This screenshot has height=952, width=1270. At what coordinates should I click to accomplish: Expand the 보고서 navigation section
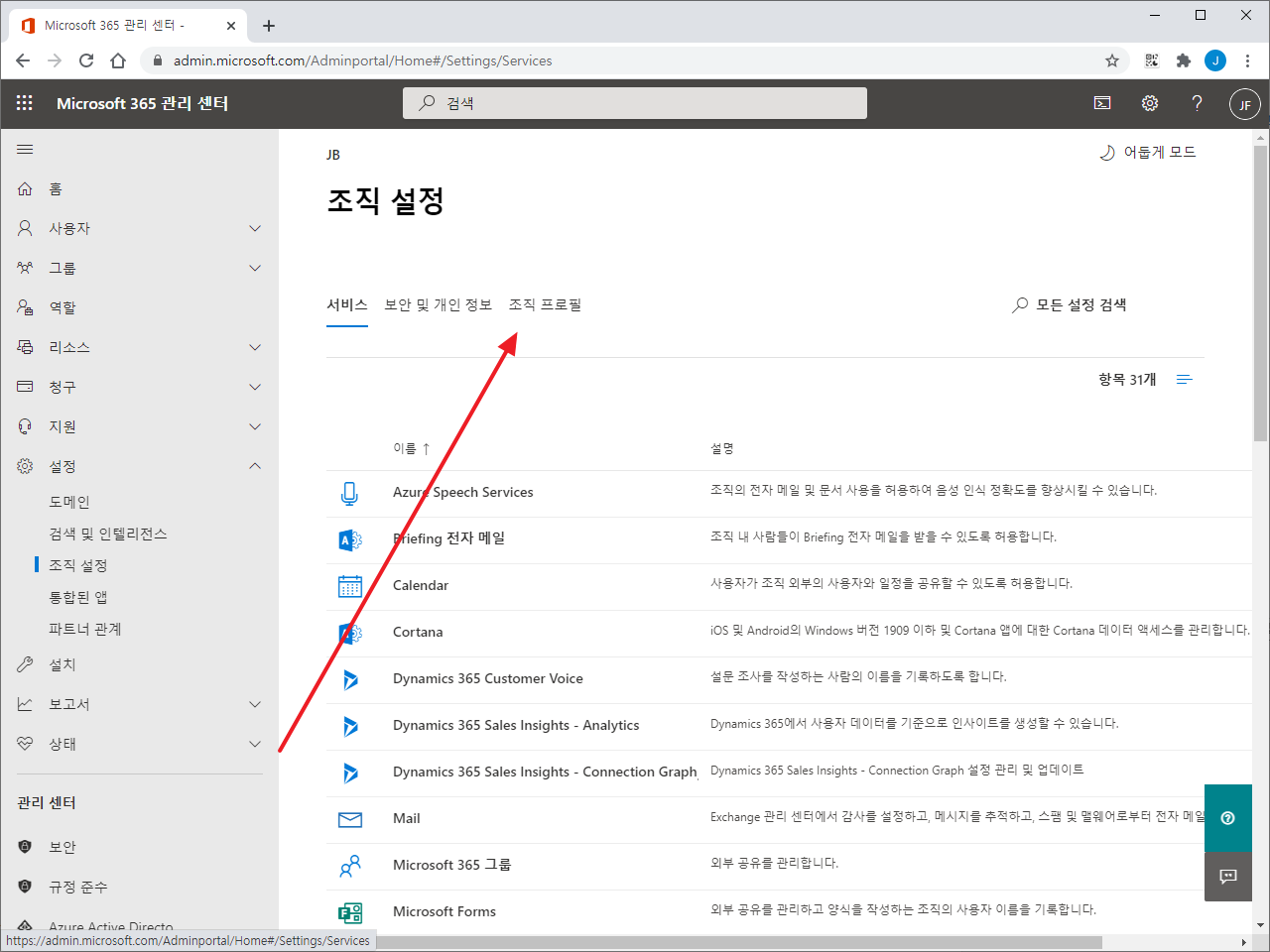pyautogui.click(x=255, y=704)
